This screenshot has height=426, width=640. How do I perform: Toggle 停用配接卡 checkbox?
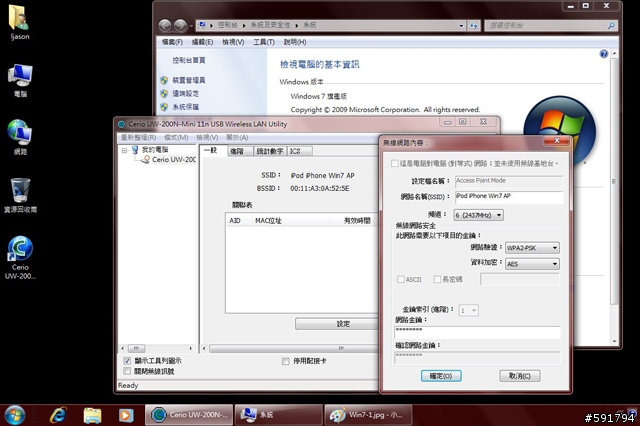286,361
